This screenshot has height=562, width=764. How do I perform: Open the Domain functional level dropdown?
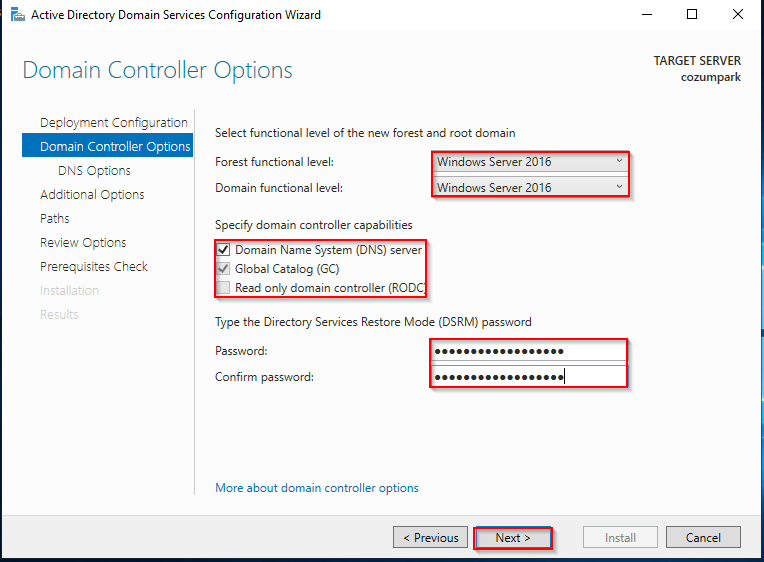[530, 187]
